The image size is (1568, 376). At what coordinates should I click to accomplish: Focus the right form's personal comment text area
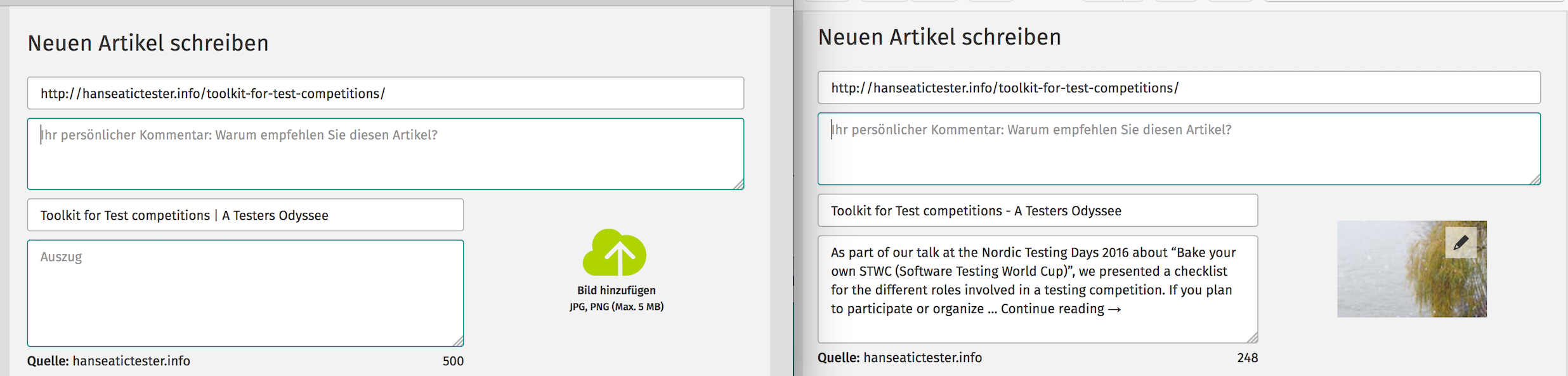1179,149
